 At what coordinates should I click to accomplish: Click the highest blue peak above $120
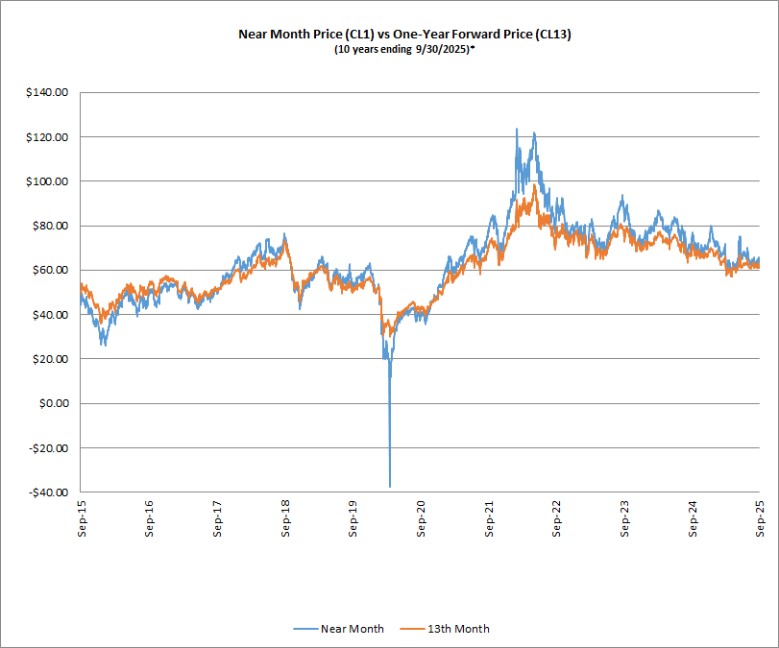[x=516, y=129]
